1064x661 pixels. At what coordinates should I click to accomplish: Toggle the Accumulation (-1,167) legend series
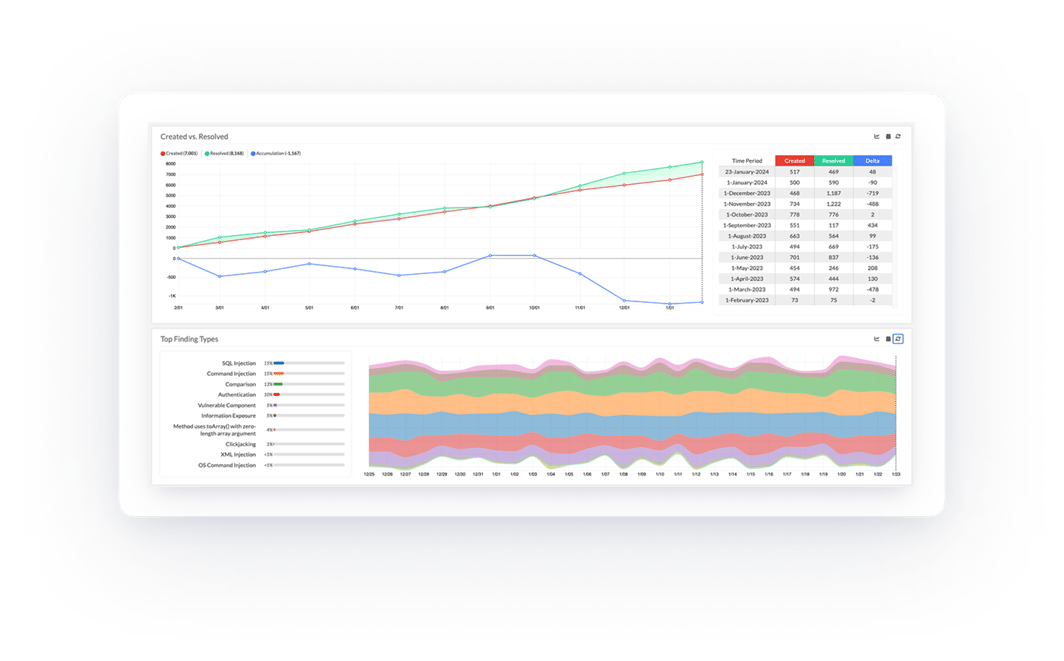276,153
